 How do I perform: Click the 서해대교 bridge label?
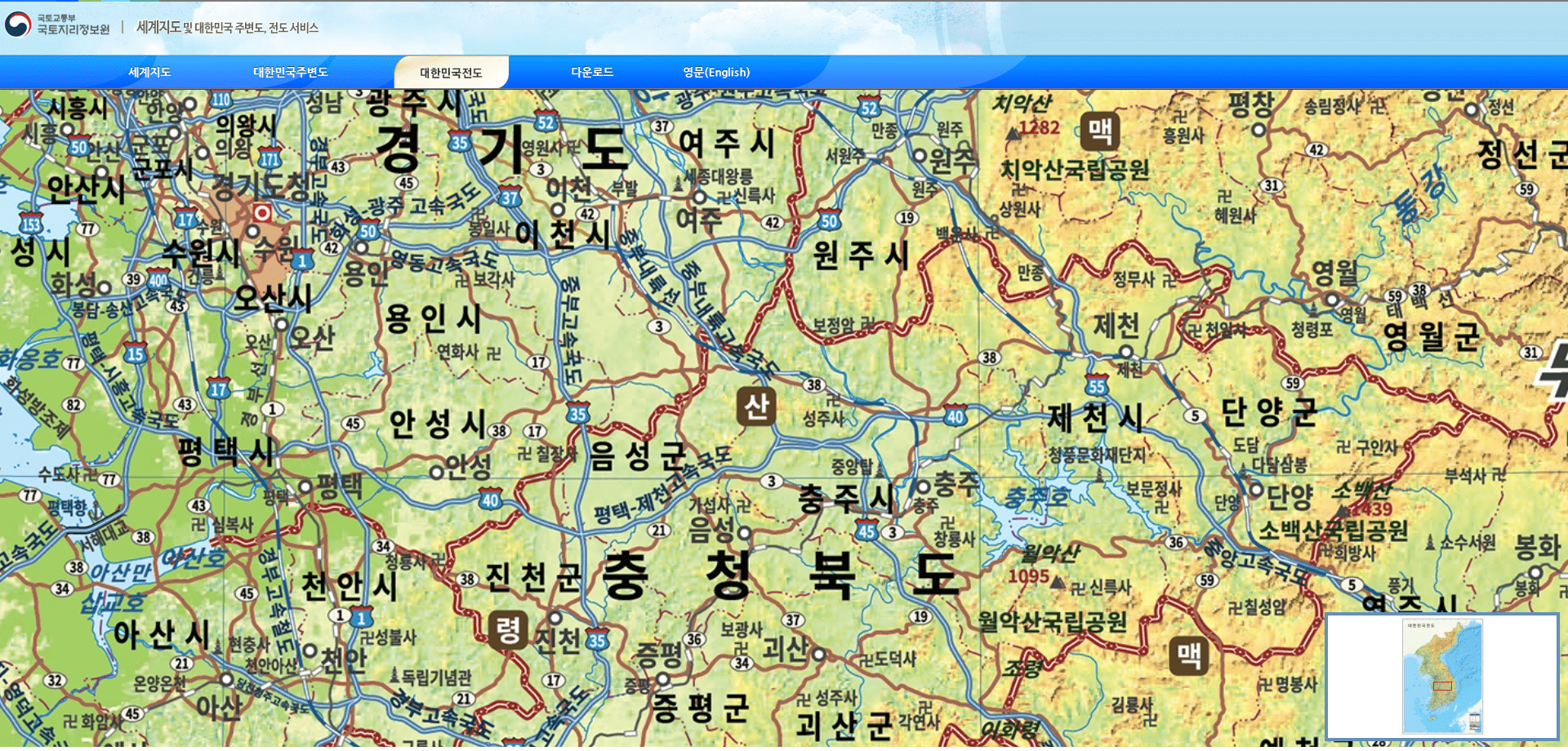pos(105,535)
